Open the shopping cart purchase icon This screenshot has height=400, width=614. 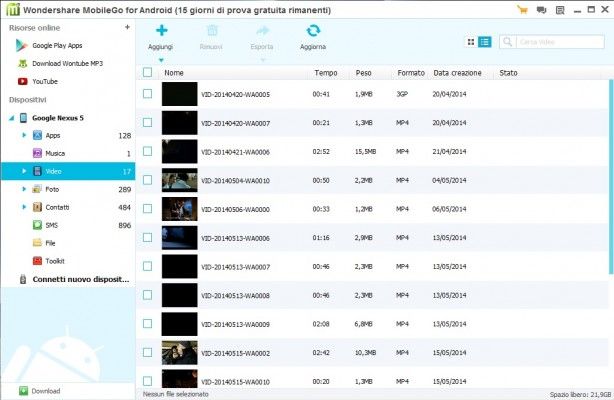pos(522,10)
